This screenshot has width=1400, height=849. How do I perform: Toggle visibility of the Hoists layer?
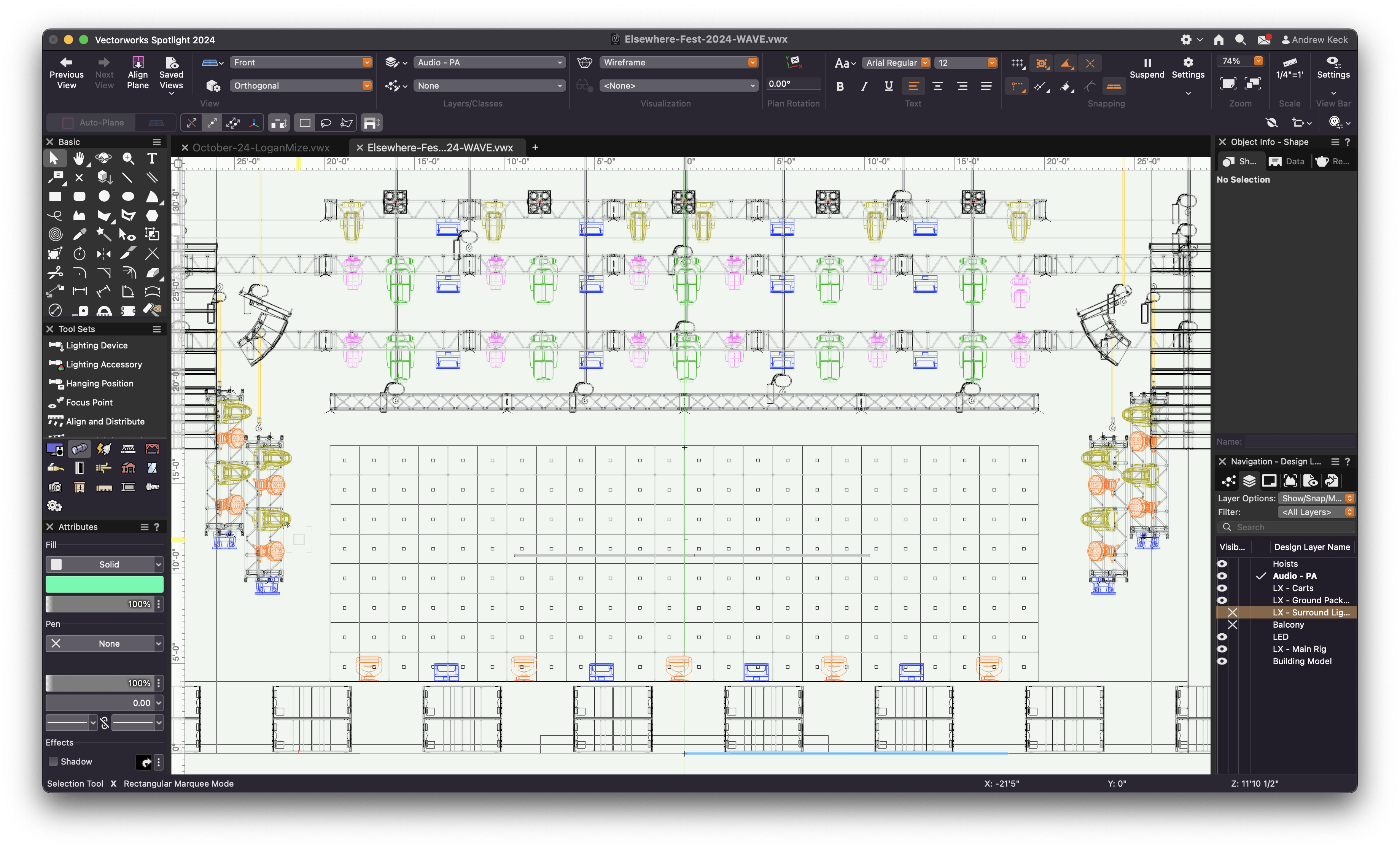click(1222, 563)
